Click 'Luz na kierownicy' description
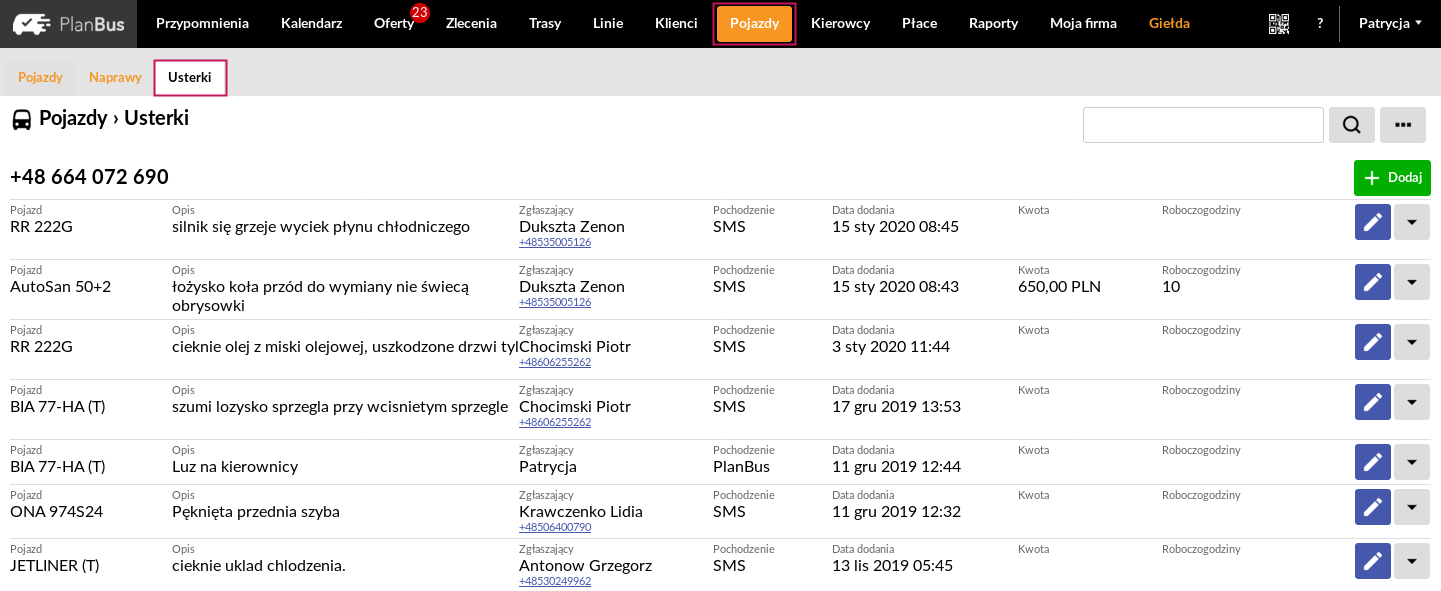 (235, 467)
